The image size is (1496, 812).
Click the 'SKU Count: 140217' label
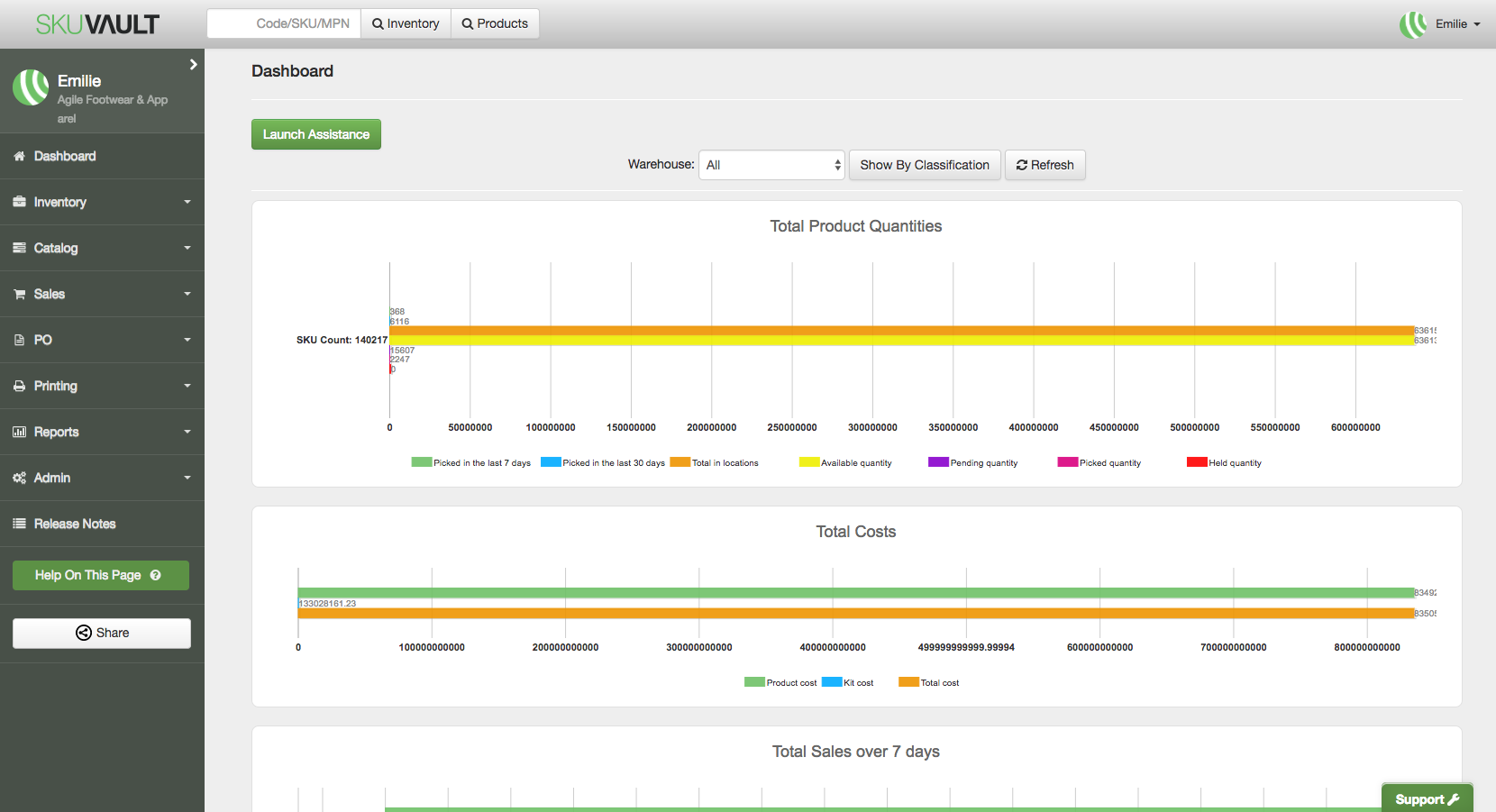(x=342, y=340)
